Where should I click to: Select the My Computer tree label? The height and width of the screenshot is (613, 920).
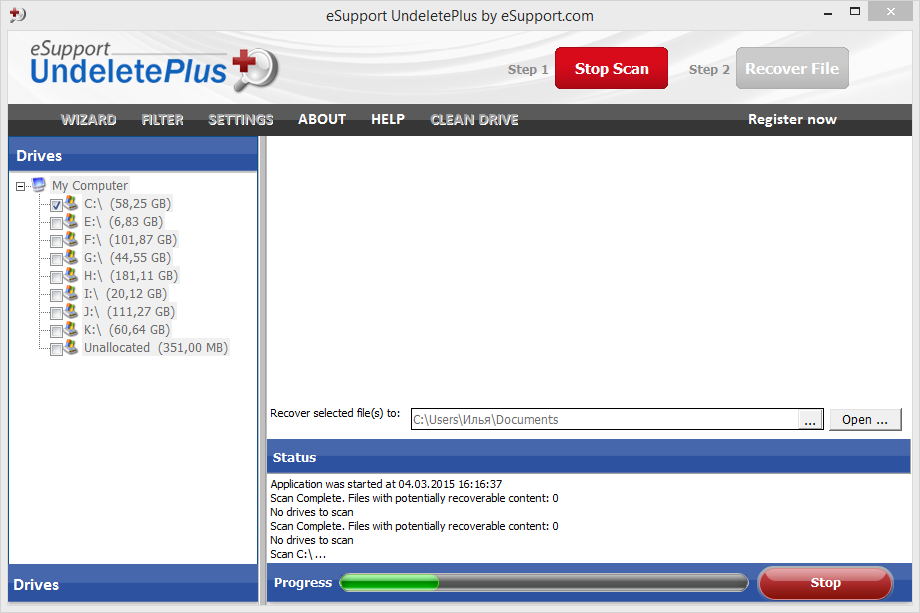[90, 185]
